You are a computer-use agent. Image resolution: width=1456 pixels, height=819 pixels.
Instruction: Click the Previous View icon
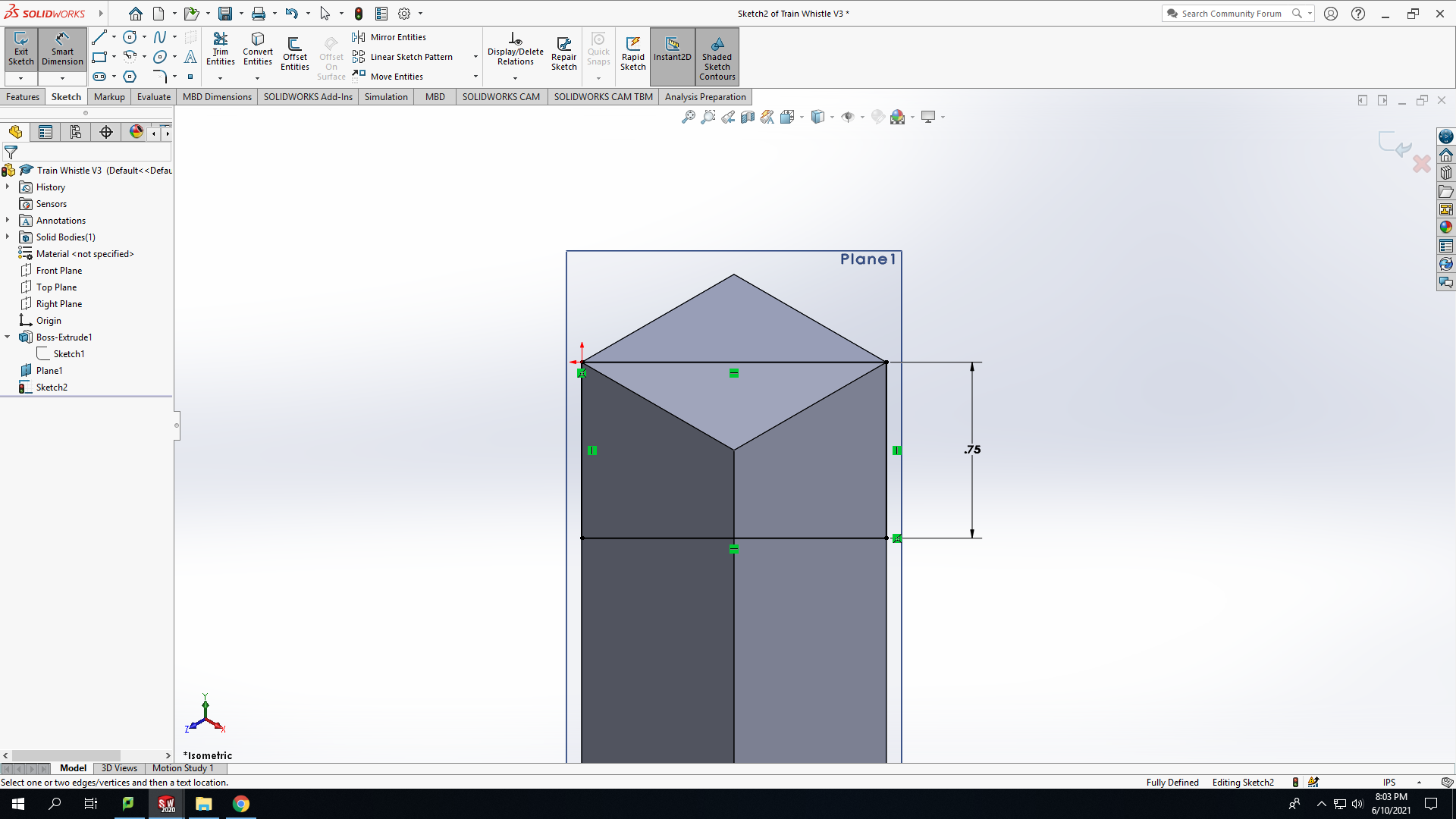(x=728, y=117)
